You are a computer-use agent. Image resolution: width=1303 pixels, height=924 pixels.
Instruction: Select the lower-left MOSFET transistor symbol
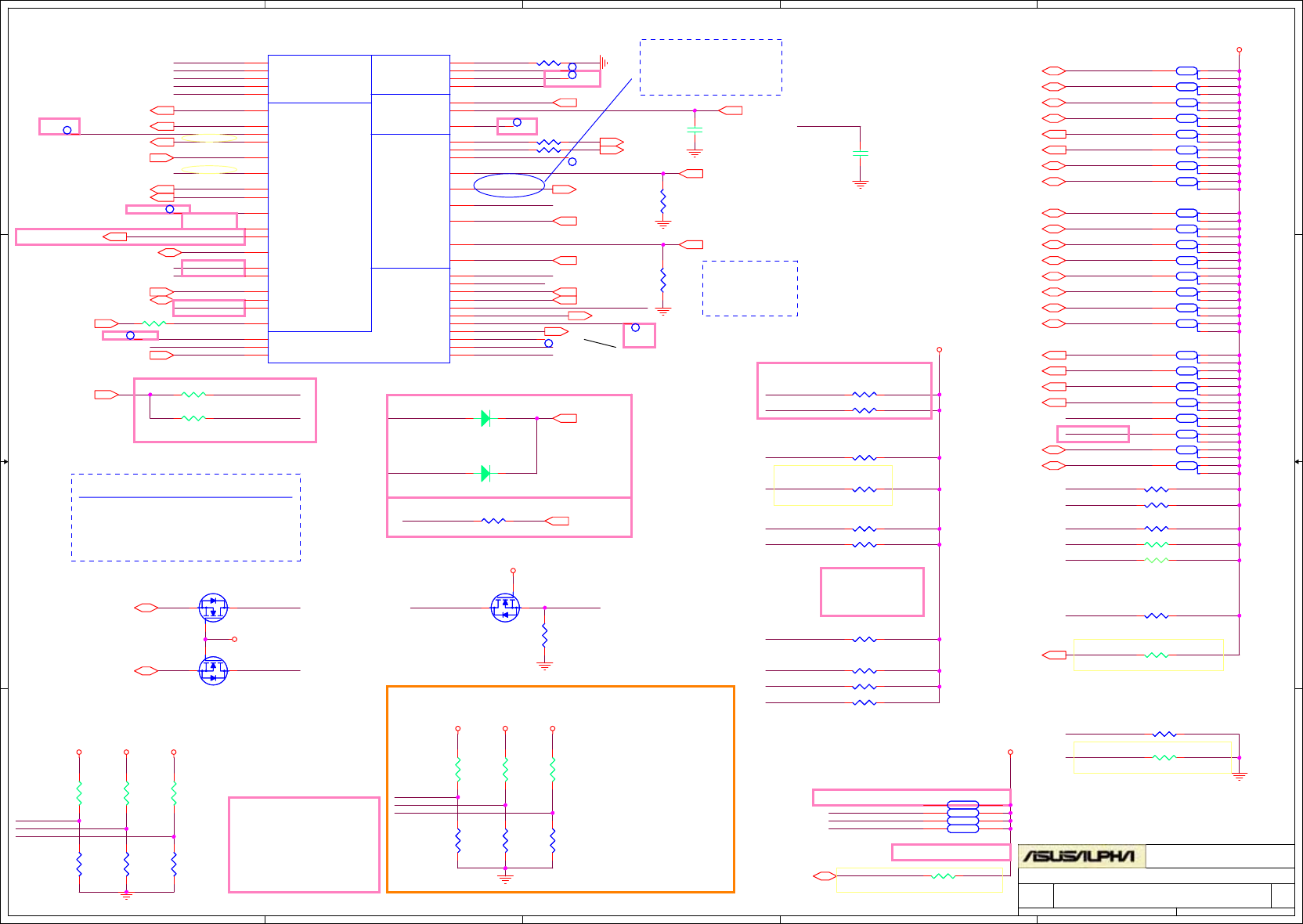[213, 671]
